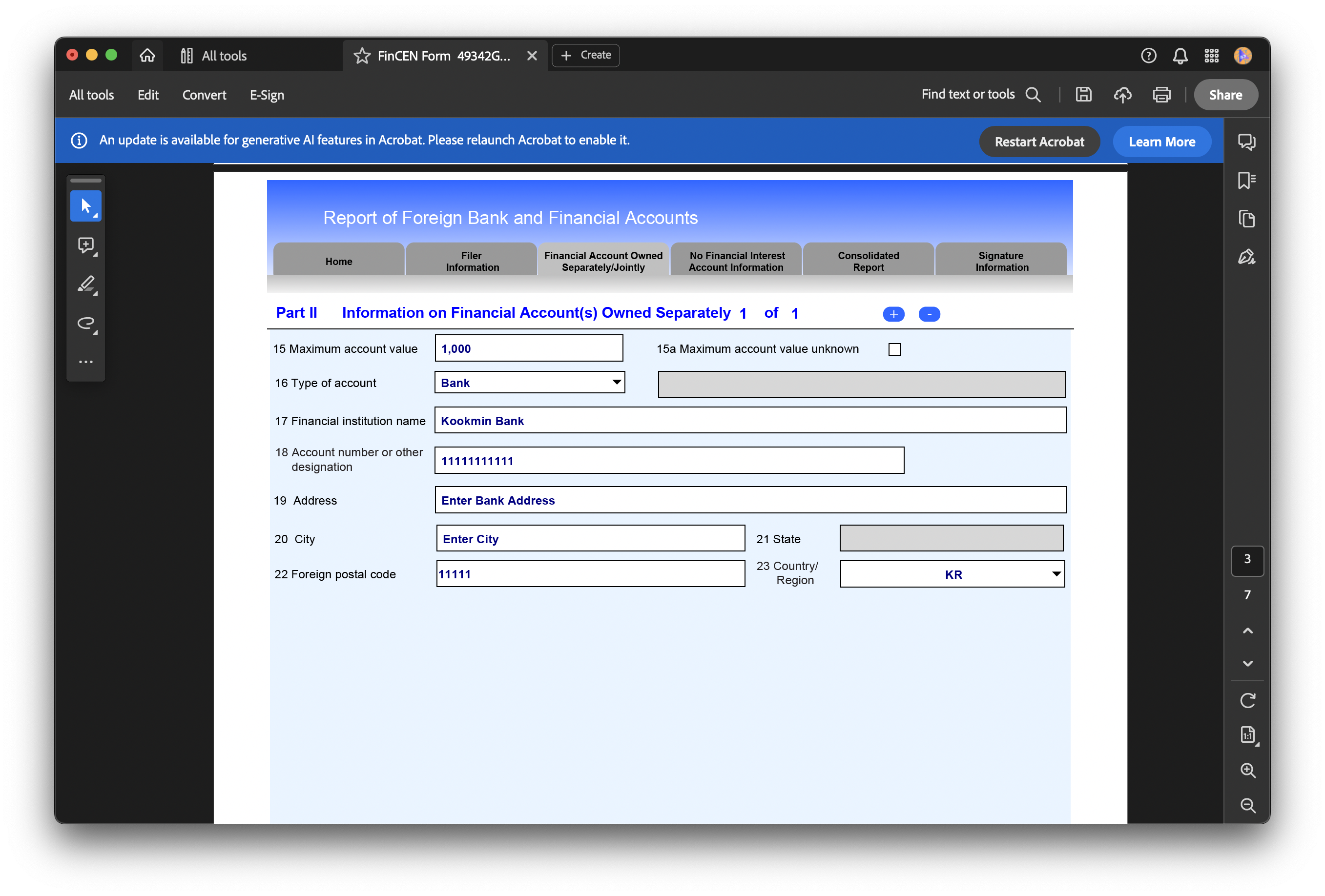This screenshot has height=896, width=1325.
Task: Open the Type of account dropdown
Action: click(616, 383)
